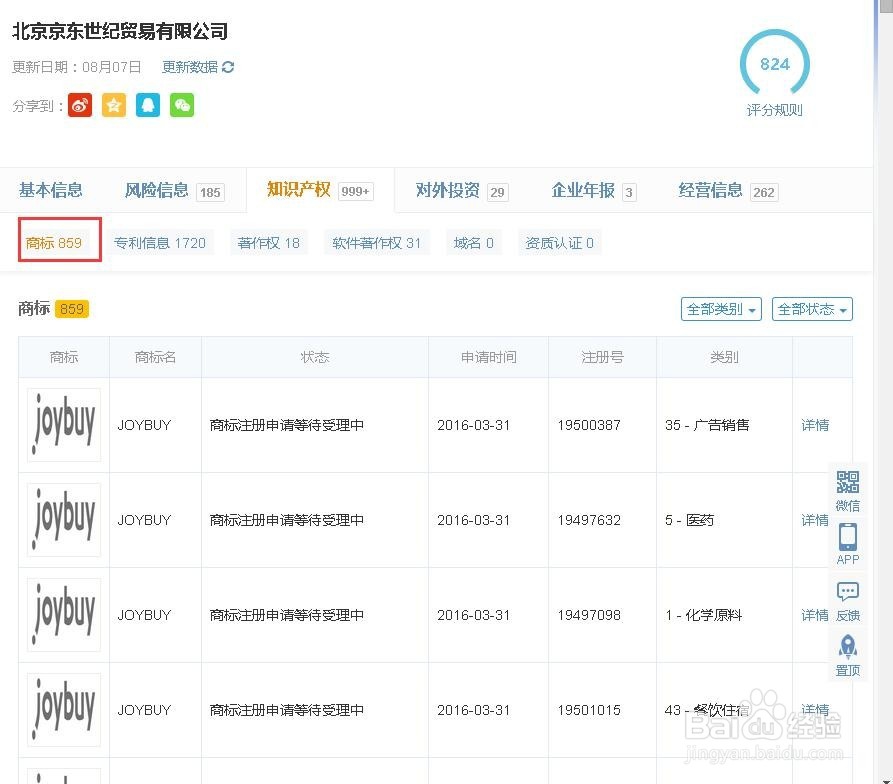This screenshot has height=784, width=893.
Task: Click registration number 19497098
Action: 589,615
